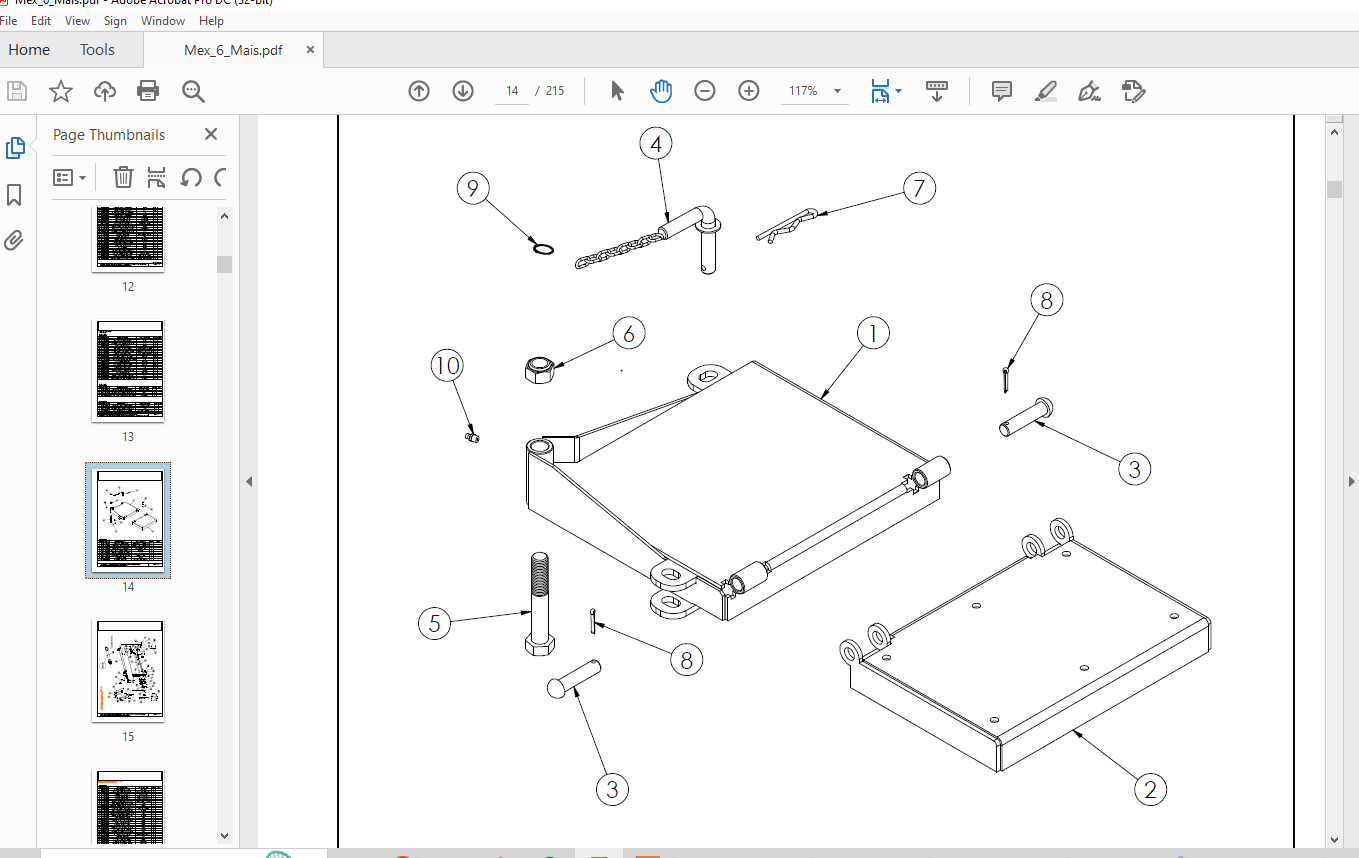Zoom out with minus icon
The height and width of the screenshot is (858, 1359).
click(x=705, y=91)
